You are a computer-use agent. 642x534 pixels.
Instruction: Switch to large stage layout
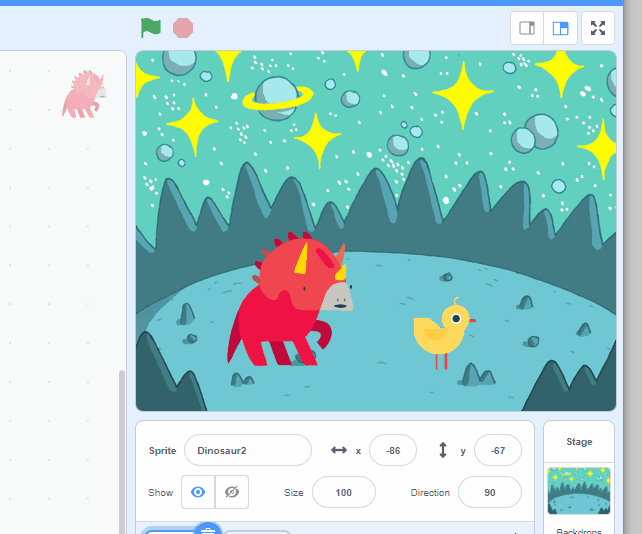pyautogui.click(x=561, y=28)
